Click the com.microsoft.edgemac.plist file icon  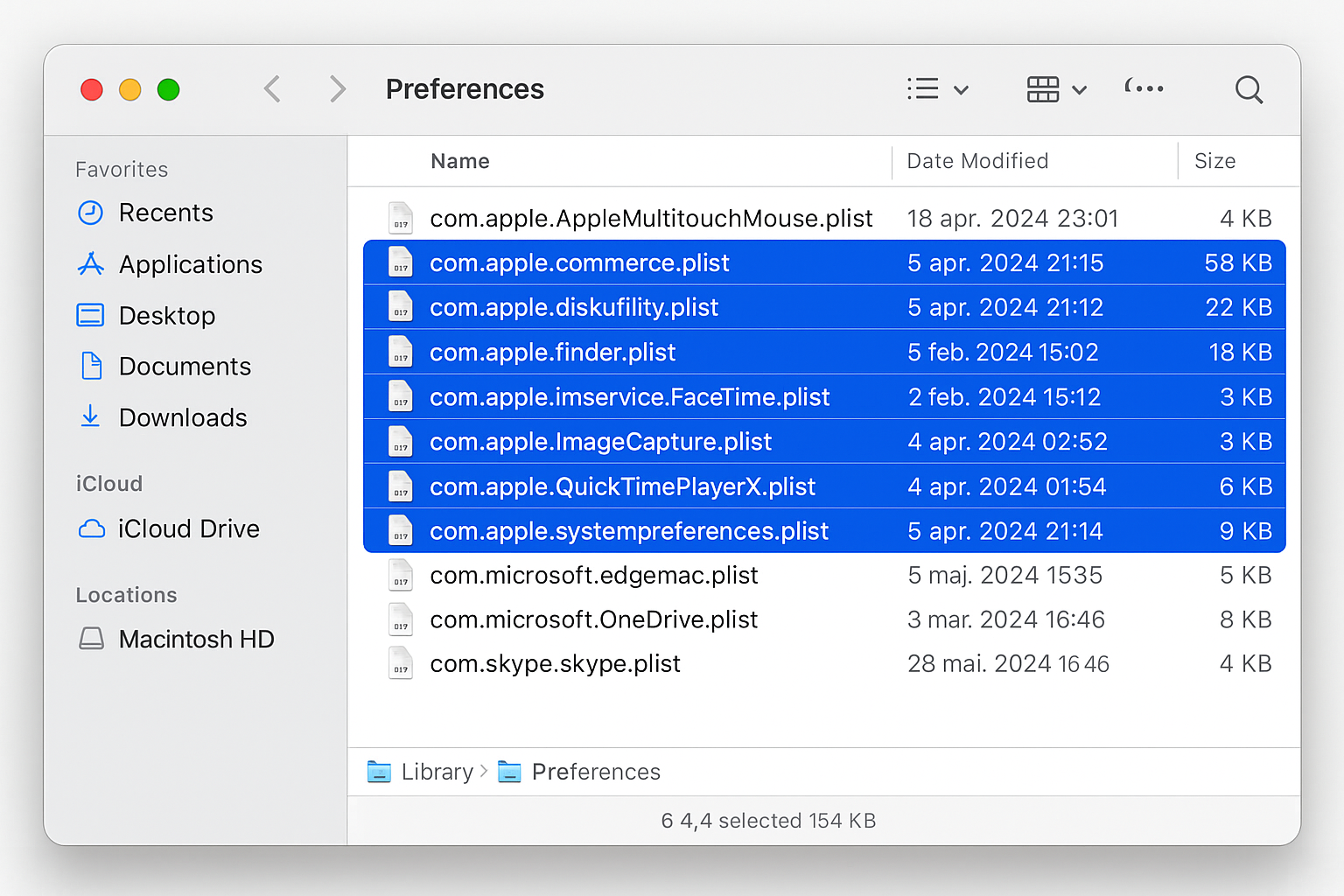tap(401, 575)
